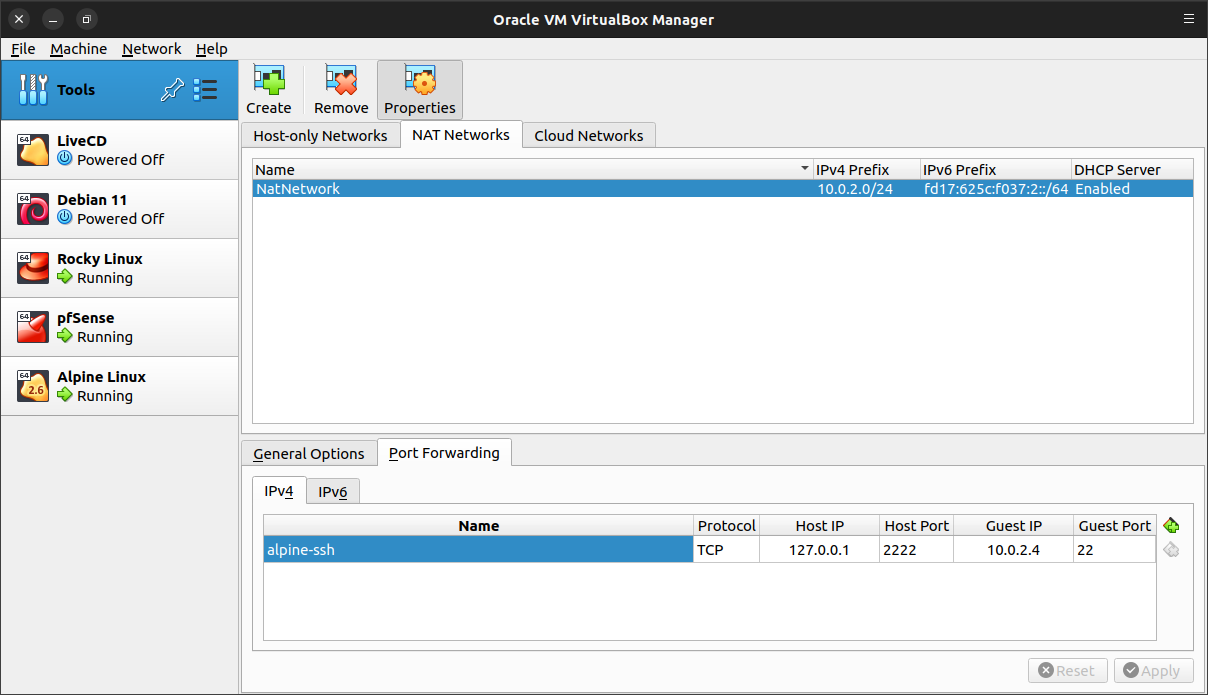Open the Help menu
The image size is (1208, 695).
click(211, 49)
